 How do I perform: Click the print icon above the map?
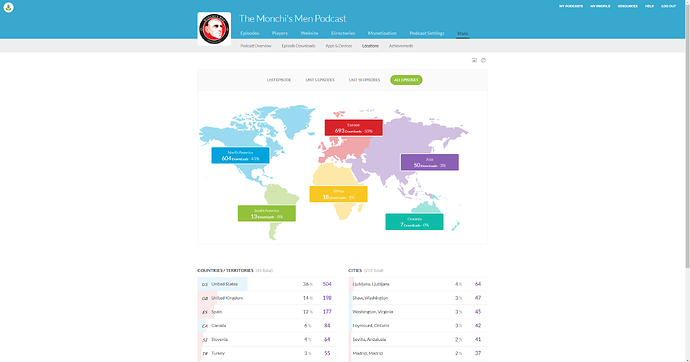tap(483, 60)
